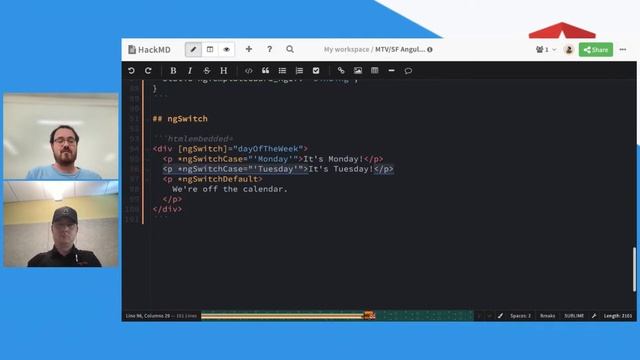Open search with magnifier icon
640x360 pixels.
coord(290,49)
